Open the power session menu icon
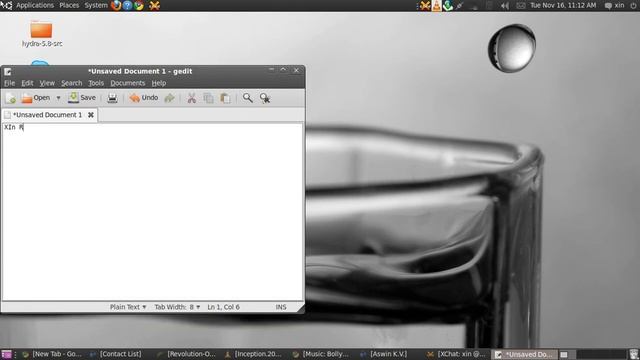Screen dimensions: 640x360 click(633, 5)
